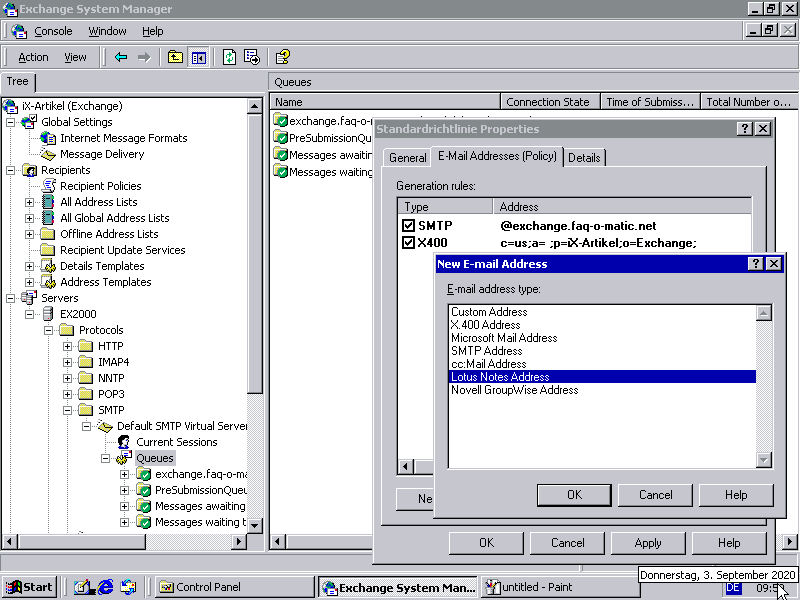Collapse the Global Settings tree node

(11, 122)
